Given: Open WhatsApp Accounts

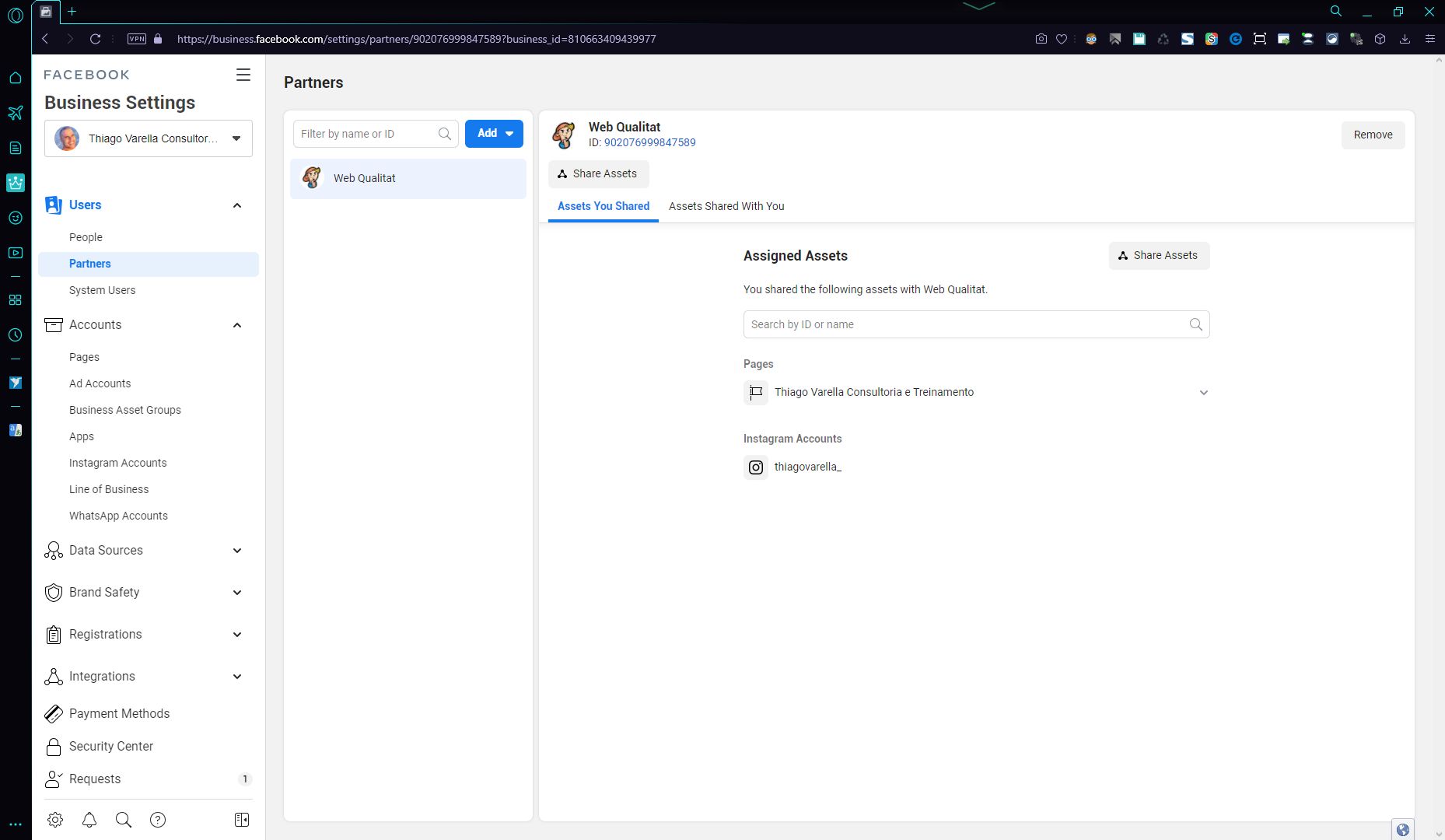Looking at the screenshot, I should pyautogui.click(x=118, y=516).
